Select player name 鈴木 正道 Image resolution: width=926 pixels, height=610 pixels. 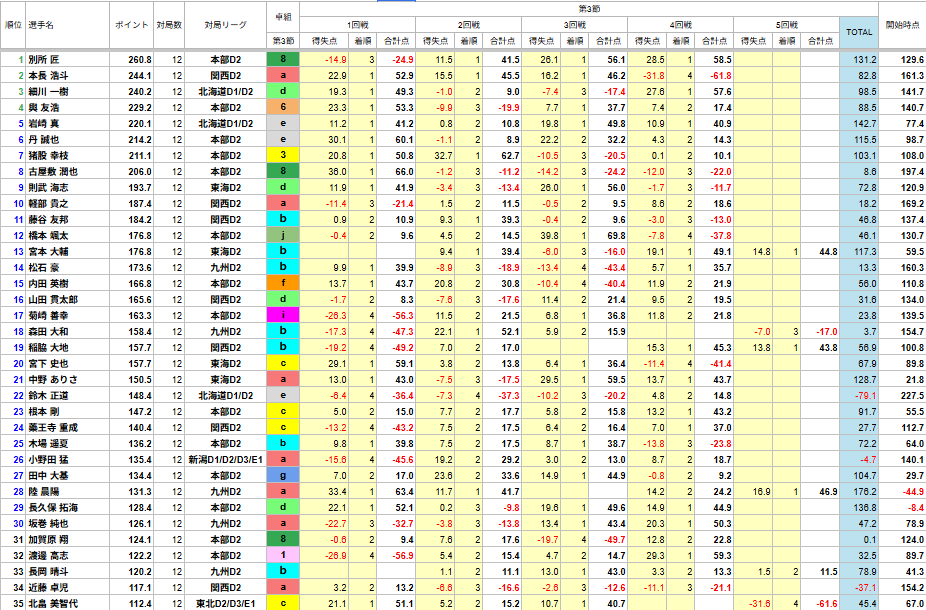pos(48,396)
